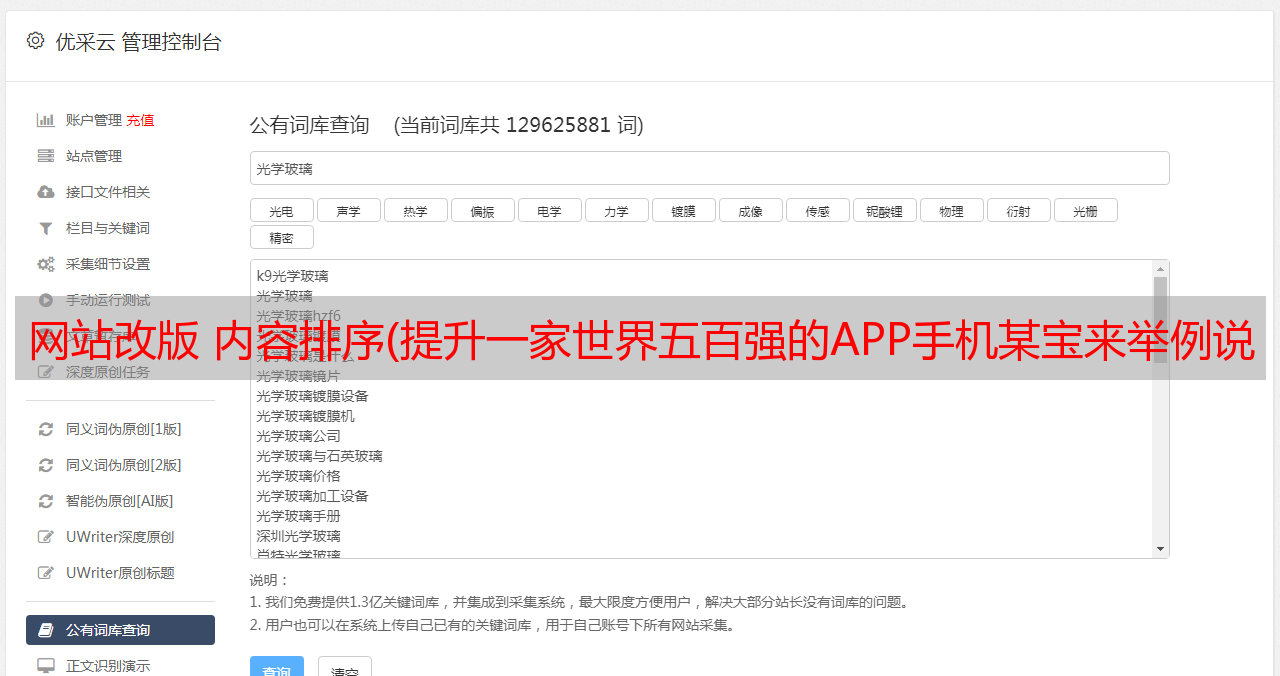Viewport: 1280px width, 676px height.
Task: Open UWriter原创标题 in the sidebar
Action: [120, 573]
